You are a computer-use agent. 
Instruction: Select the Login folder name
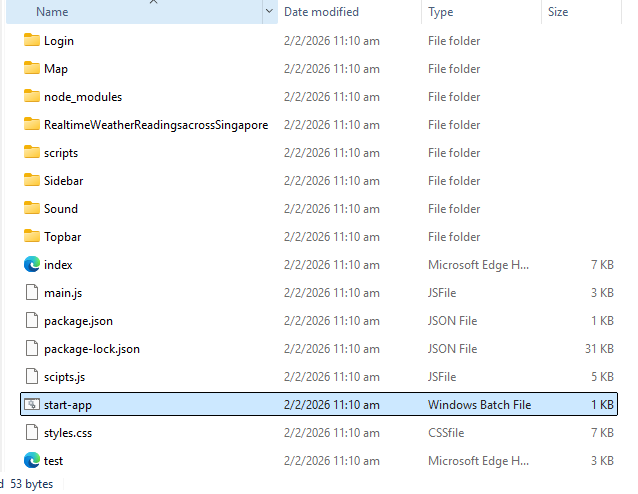59,41
